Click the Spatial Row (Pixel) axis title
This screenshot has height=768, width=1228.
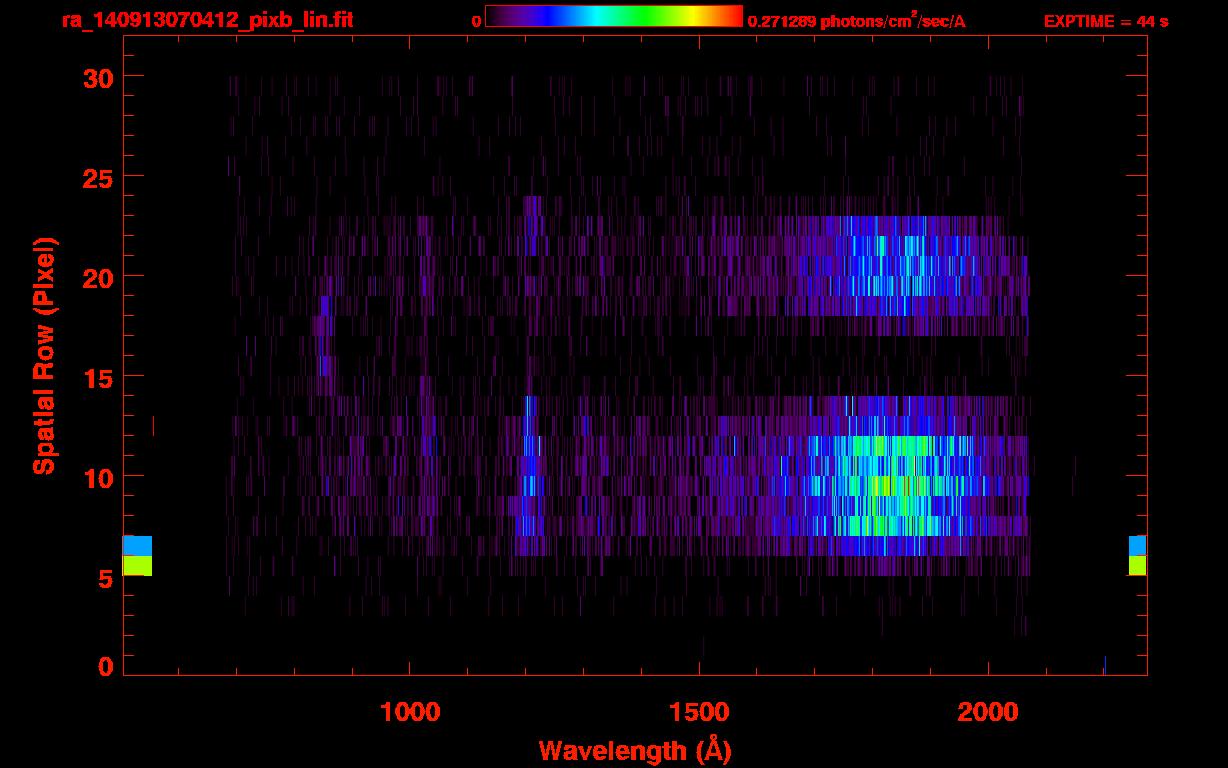click(x=44, y=355)
